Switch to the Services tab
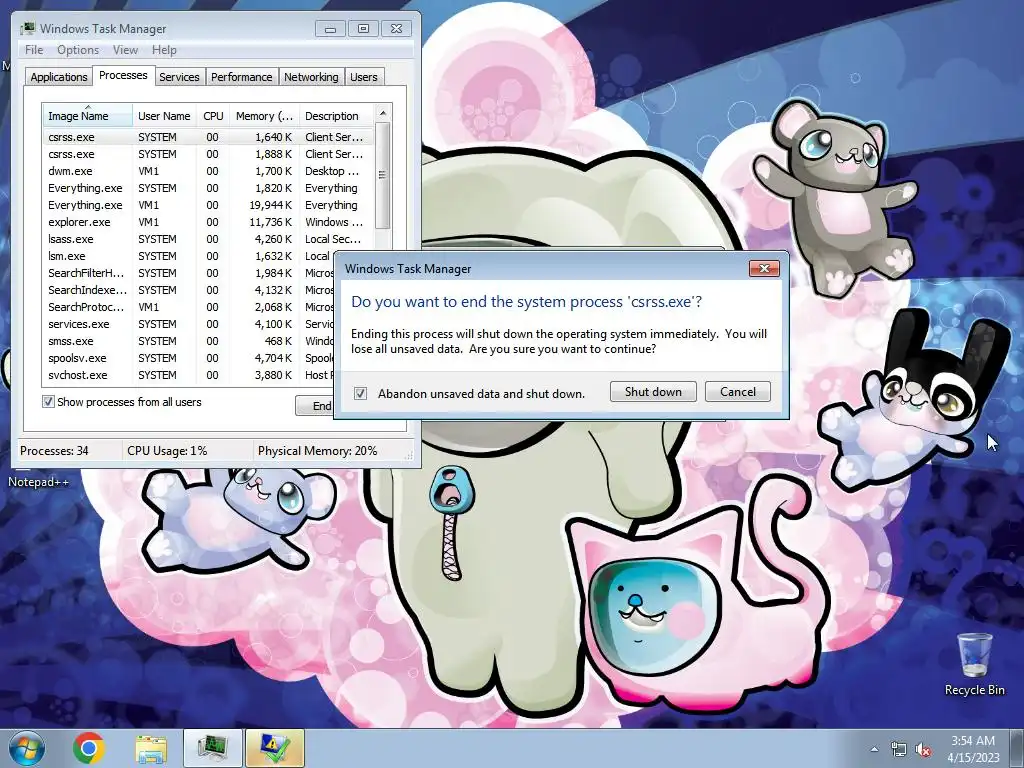Screen dimensions: 1024x768 [x=179, y=77]
